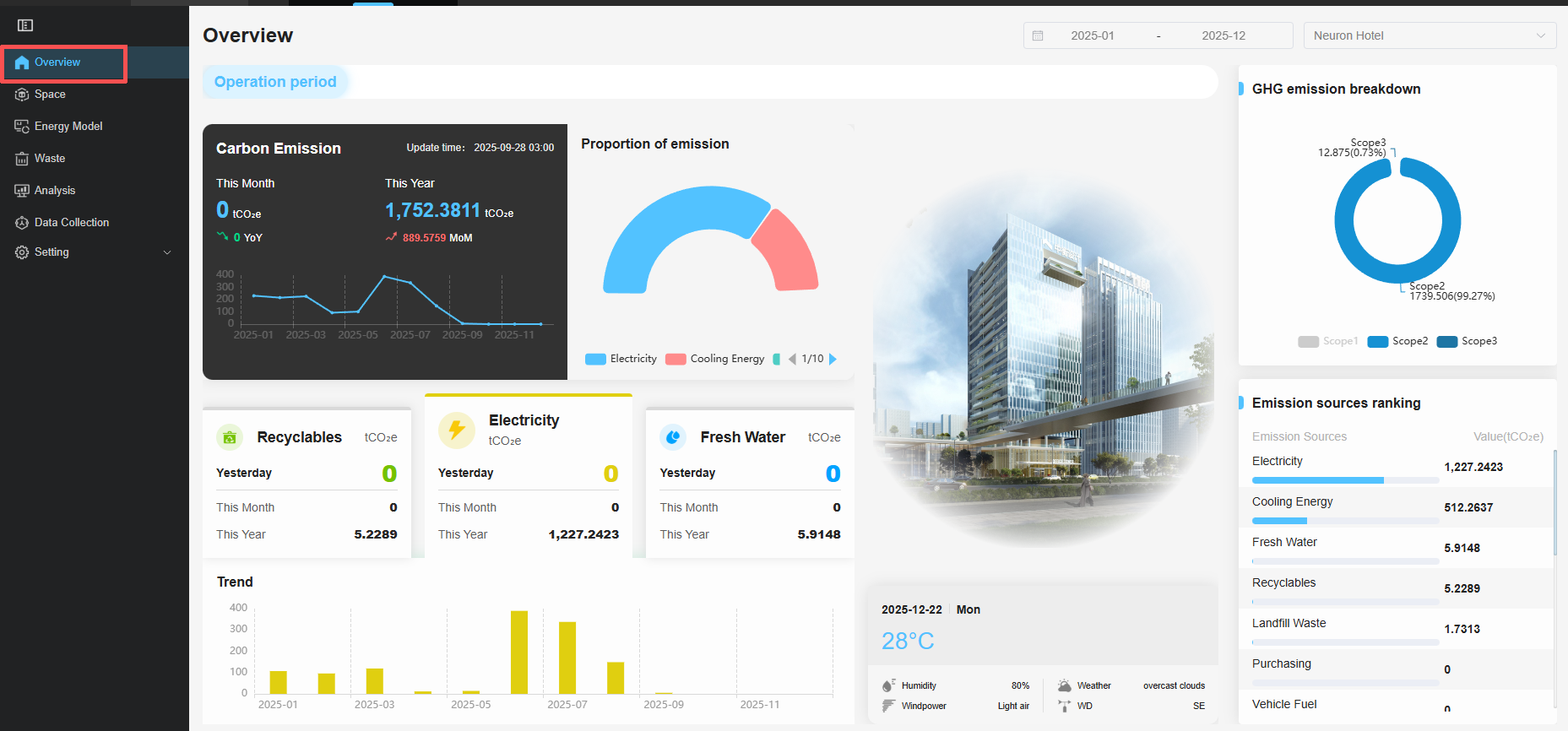The width and height of the screenshot is (1568, 731).
Task: Toggle the Scope1 legend in GHG breakdown
Action: click(1328, 341)
